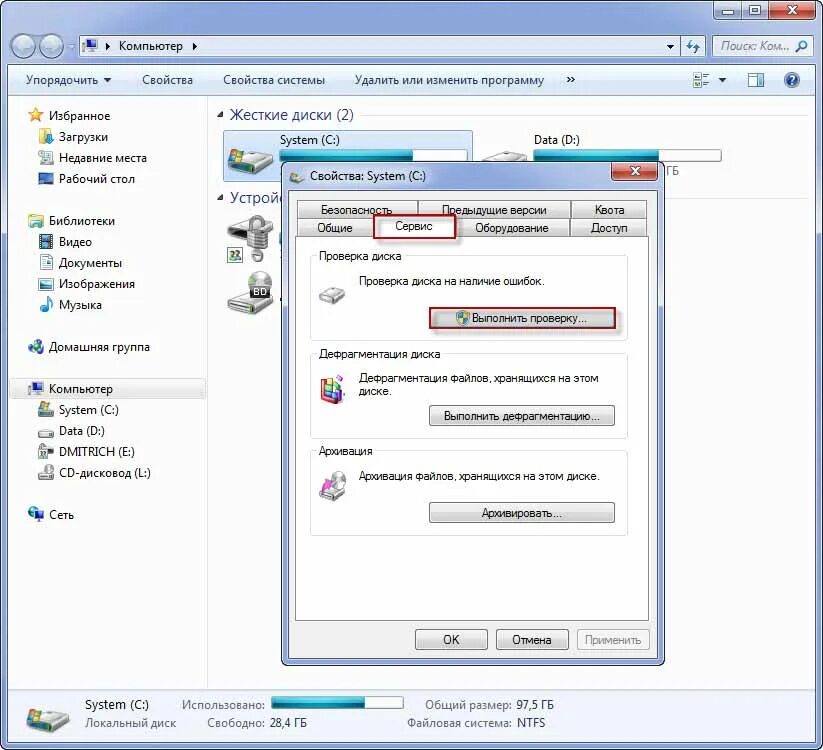The image size is (823, 750).
Task: Select Библиотеки in navigation pane
Action: click(x=71, y=221)
